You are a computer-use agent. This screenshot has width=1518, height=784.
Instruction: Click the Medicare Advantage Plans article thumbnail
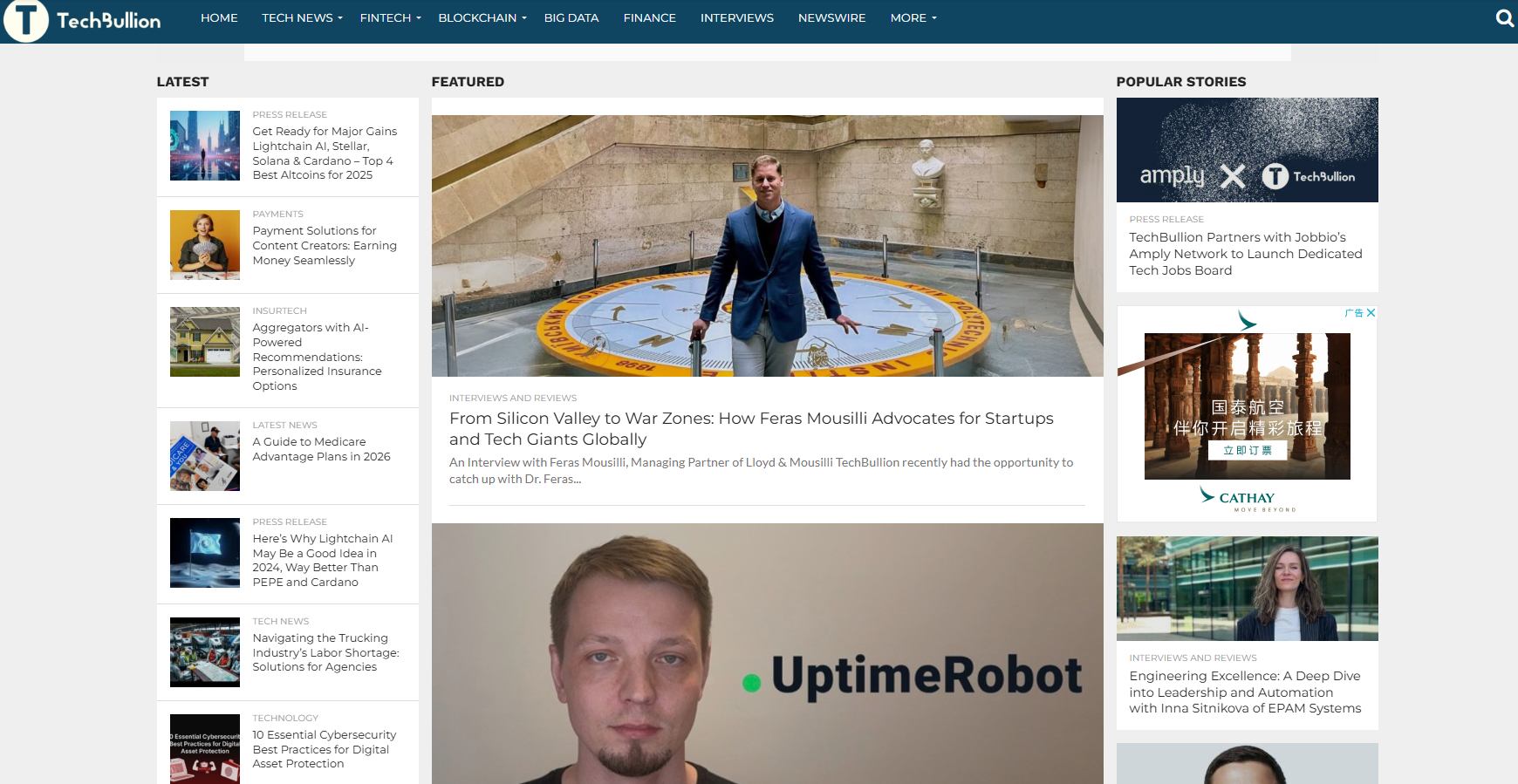[x=205, y=456]
